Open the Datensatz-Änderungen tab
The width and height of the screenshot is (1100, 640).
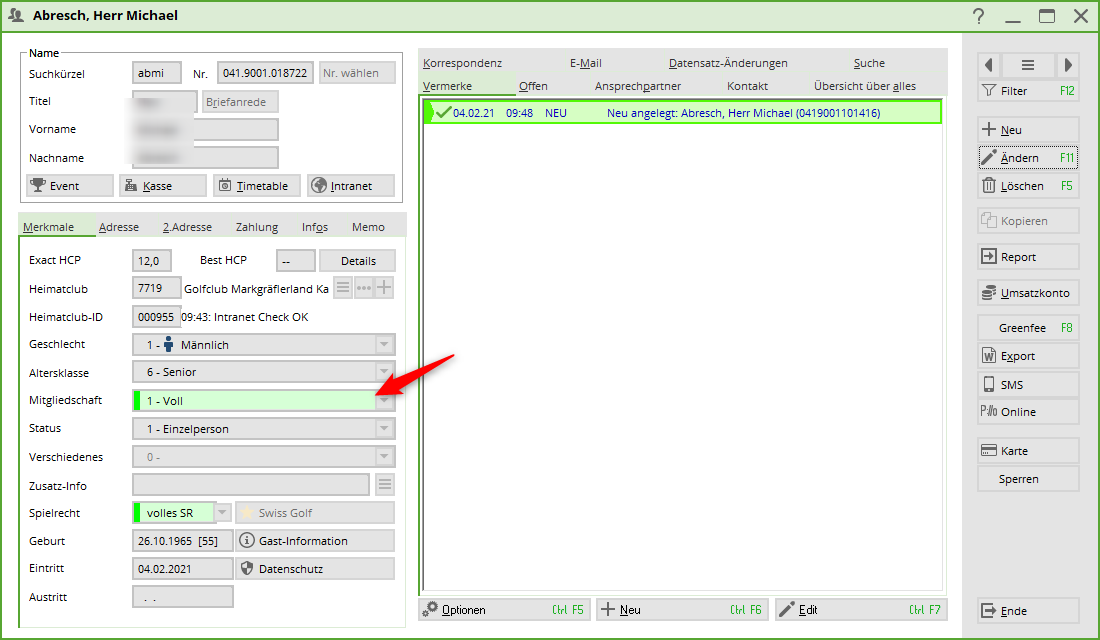[728, 63]
